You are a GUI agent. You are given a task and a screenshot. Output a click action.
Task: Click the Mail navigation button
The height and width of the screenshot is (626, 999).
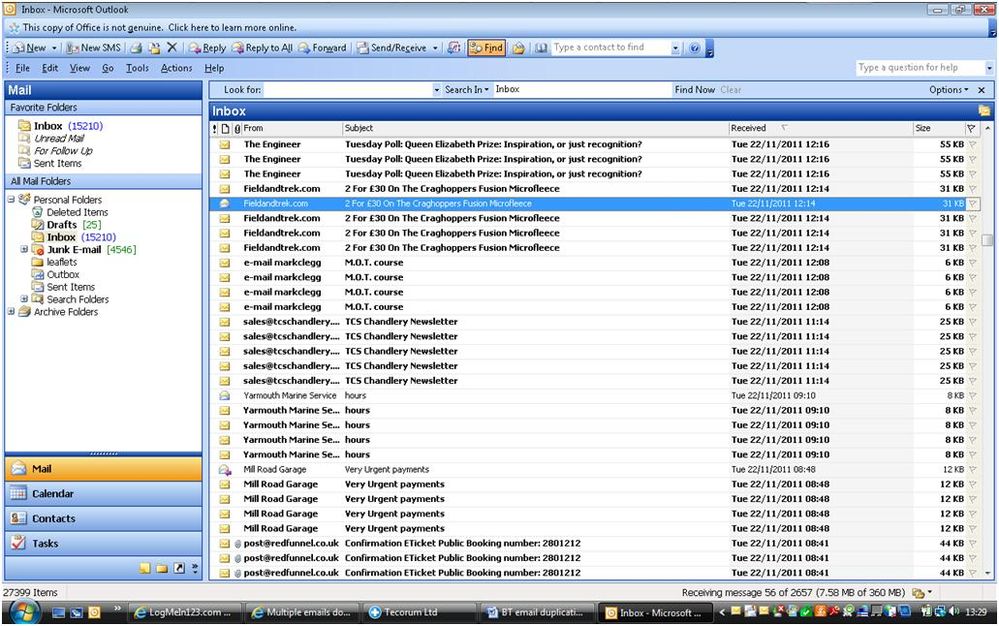click(103, 469)
